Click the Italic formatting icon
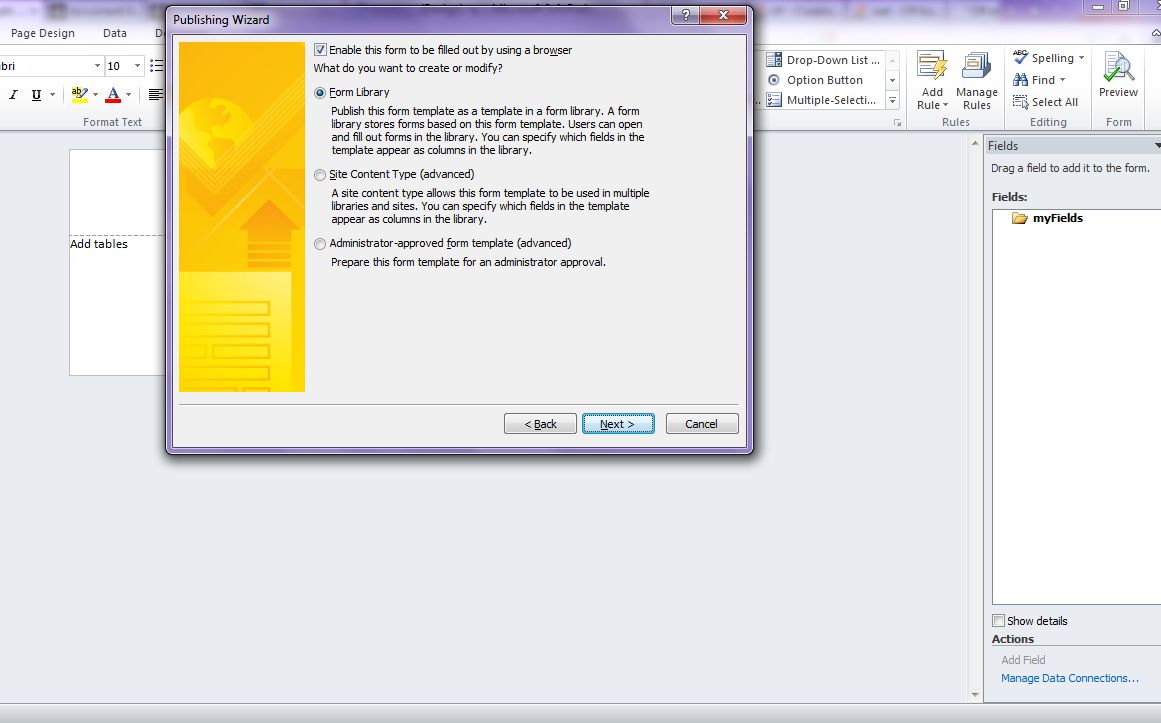This screenshot has height=723, width=1161. pyautogui.click(x=13, y=95)
